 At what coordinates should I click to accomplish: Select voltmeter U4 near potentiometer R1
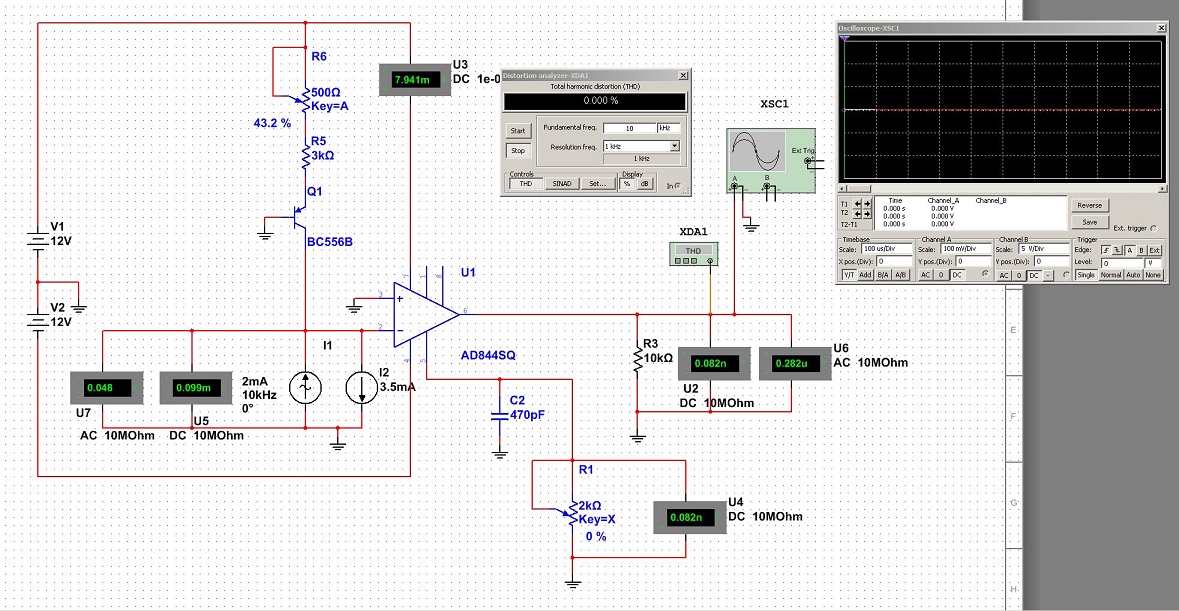[690, 517]
